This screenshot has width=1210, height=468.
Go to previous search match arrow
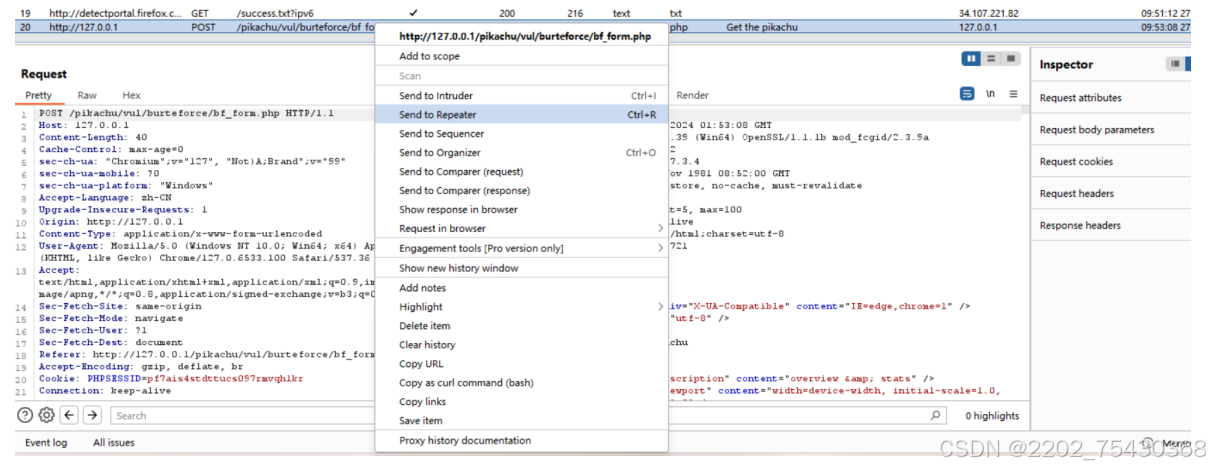point(69,415)
